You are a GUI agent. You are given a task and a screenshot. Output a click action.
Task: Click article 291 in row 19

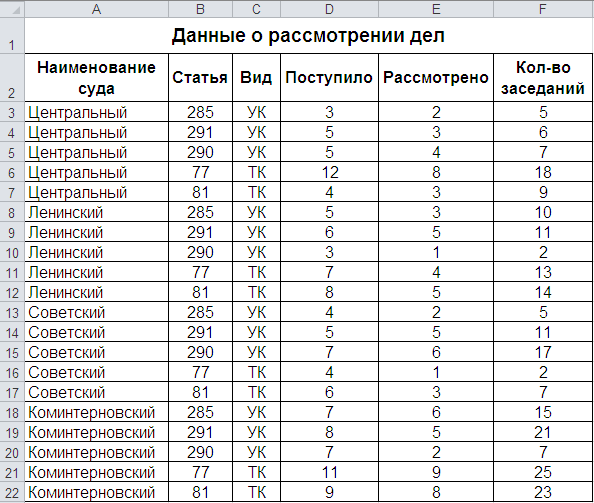(x=200, y=433)
